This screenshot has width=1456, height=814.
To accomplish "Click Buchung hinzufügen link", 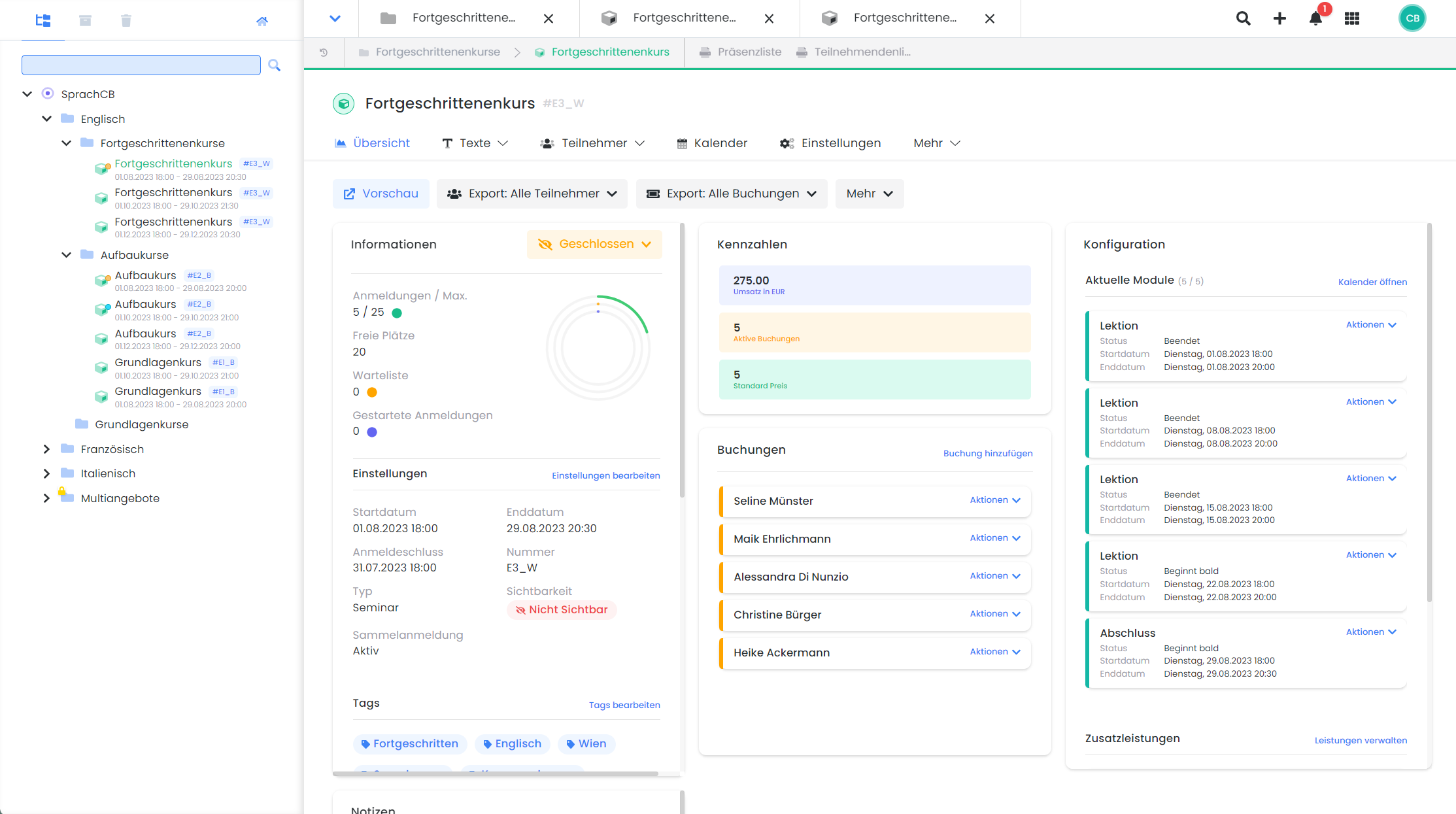I will click(987, 453).
